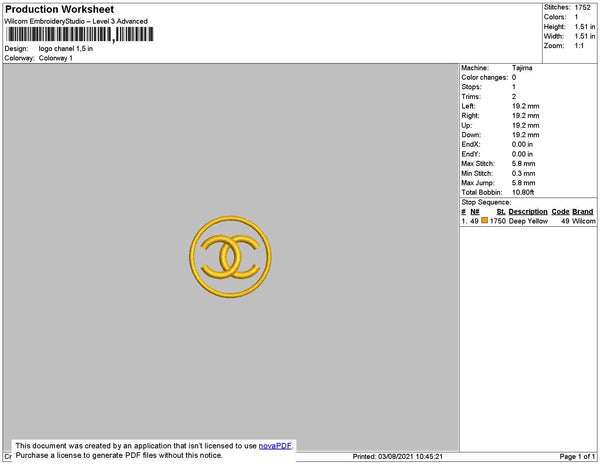Click the Zoom value 1:1

click(579, 46)
